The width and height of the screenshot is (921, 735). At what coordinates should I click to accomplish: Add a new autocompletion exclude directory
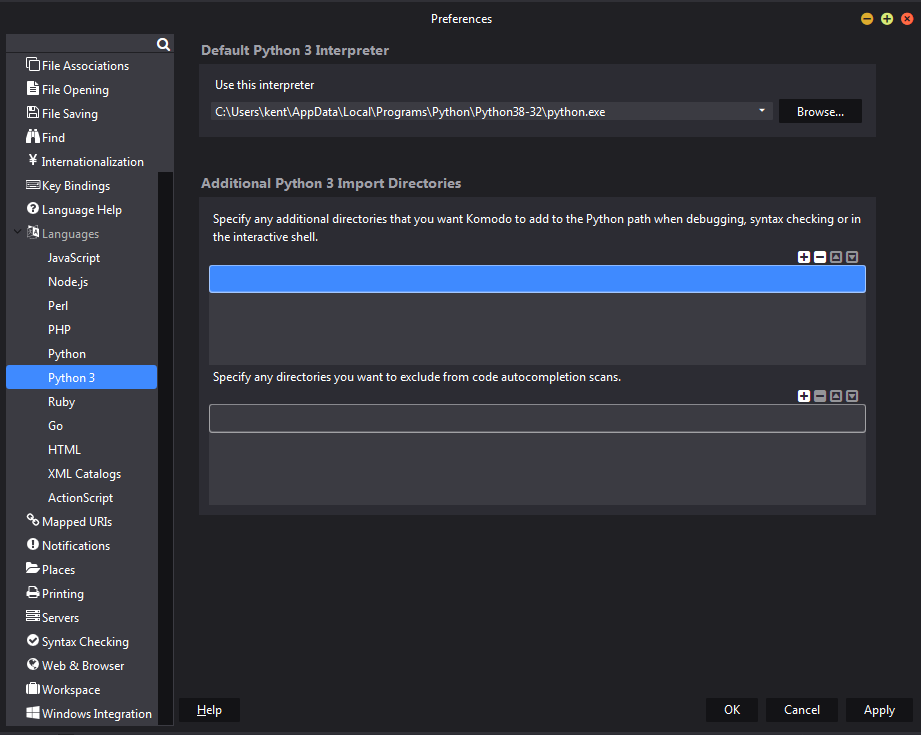[804, 396]
